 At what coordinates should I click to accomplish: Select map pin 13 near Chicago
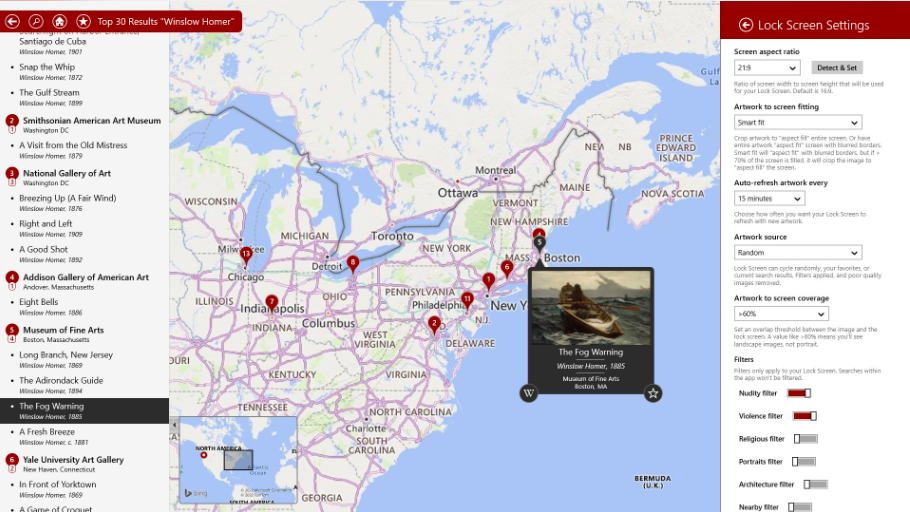tap(246, 255)
